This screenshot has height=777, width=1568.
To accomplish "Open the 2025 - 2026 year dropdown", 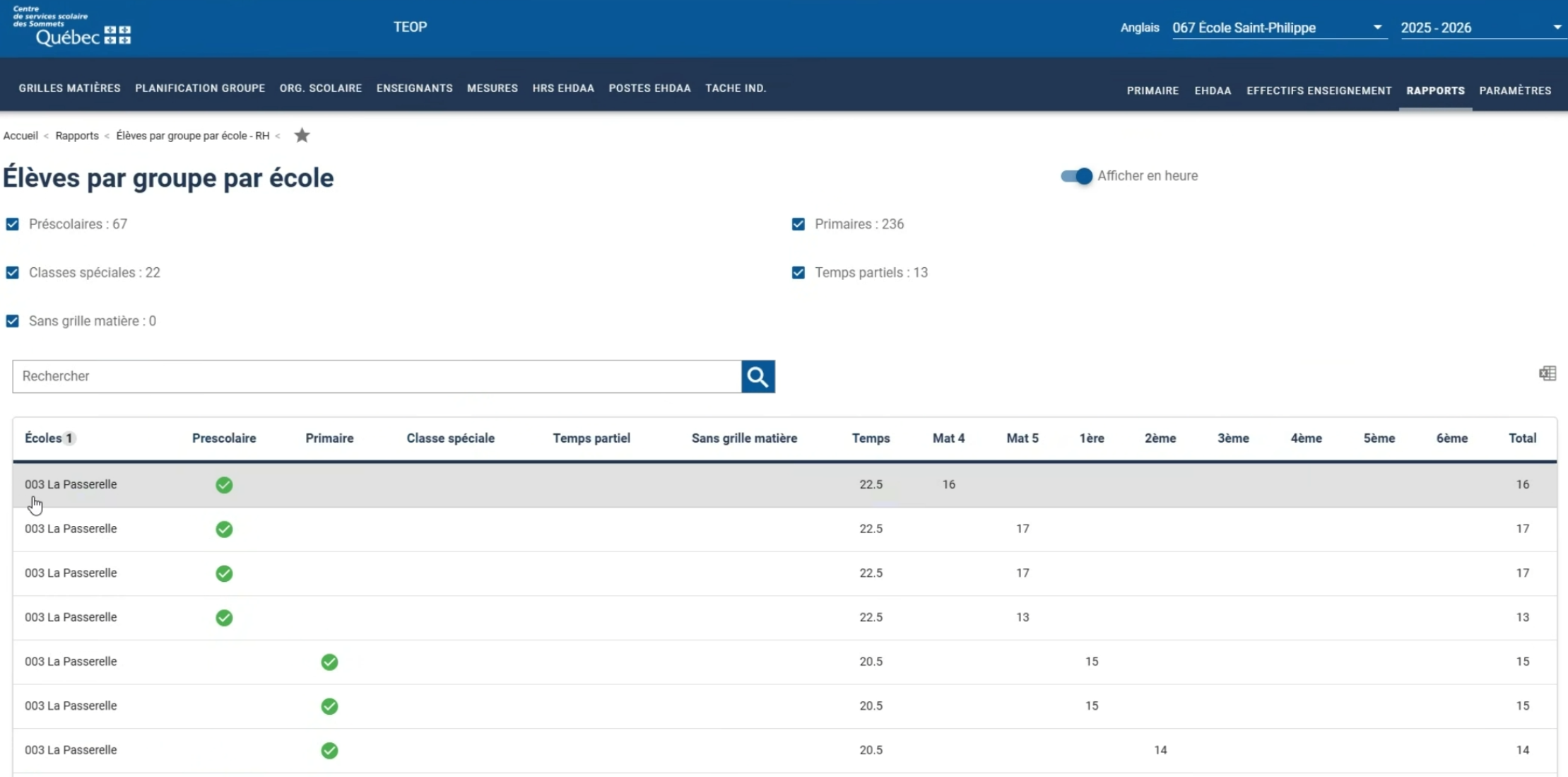I will pos(1482,28).
